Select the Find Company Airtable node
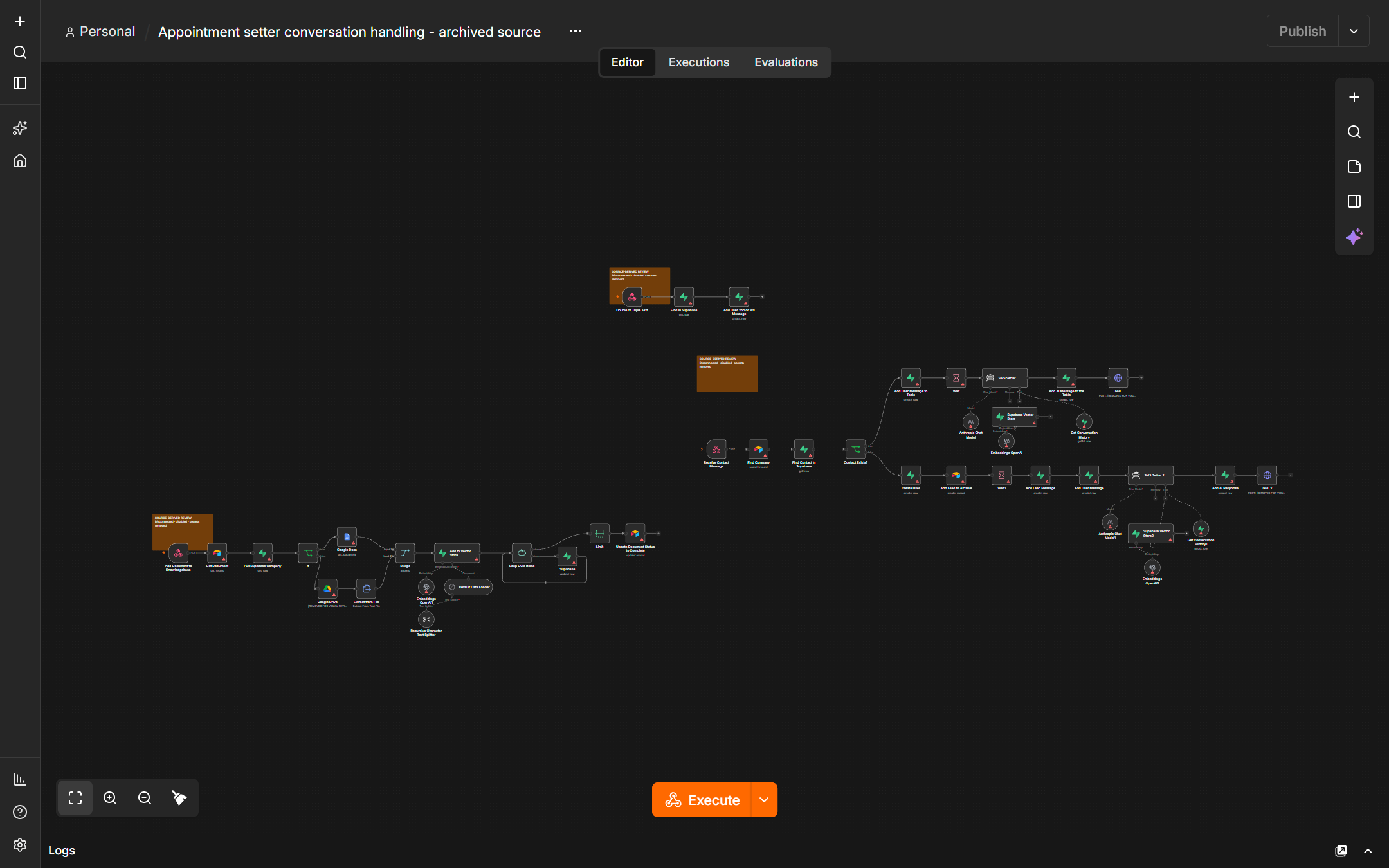The image size is (1389, 868). coord(758,449)
